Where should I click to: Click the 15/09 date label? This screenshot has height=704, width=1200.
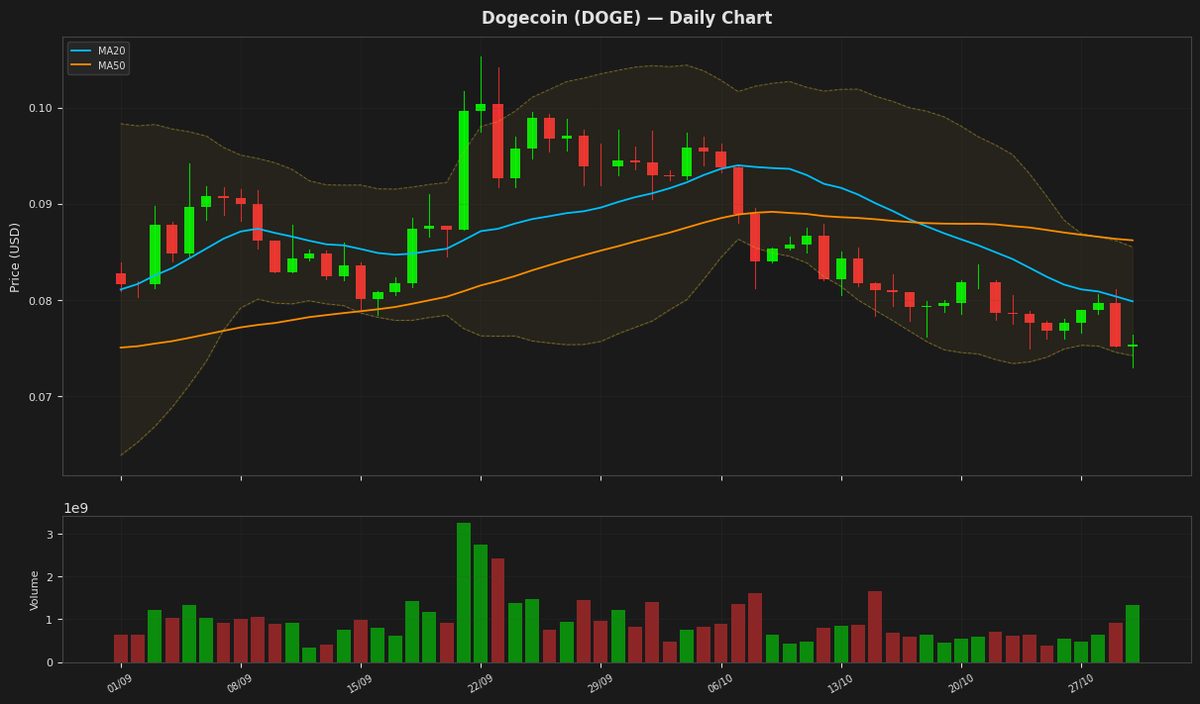pos(359,683)
